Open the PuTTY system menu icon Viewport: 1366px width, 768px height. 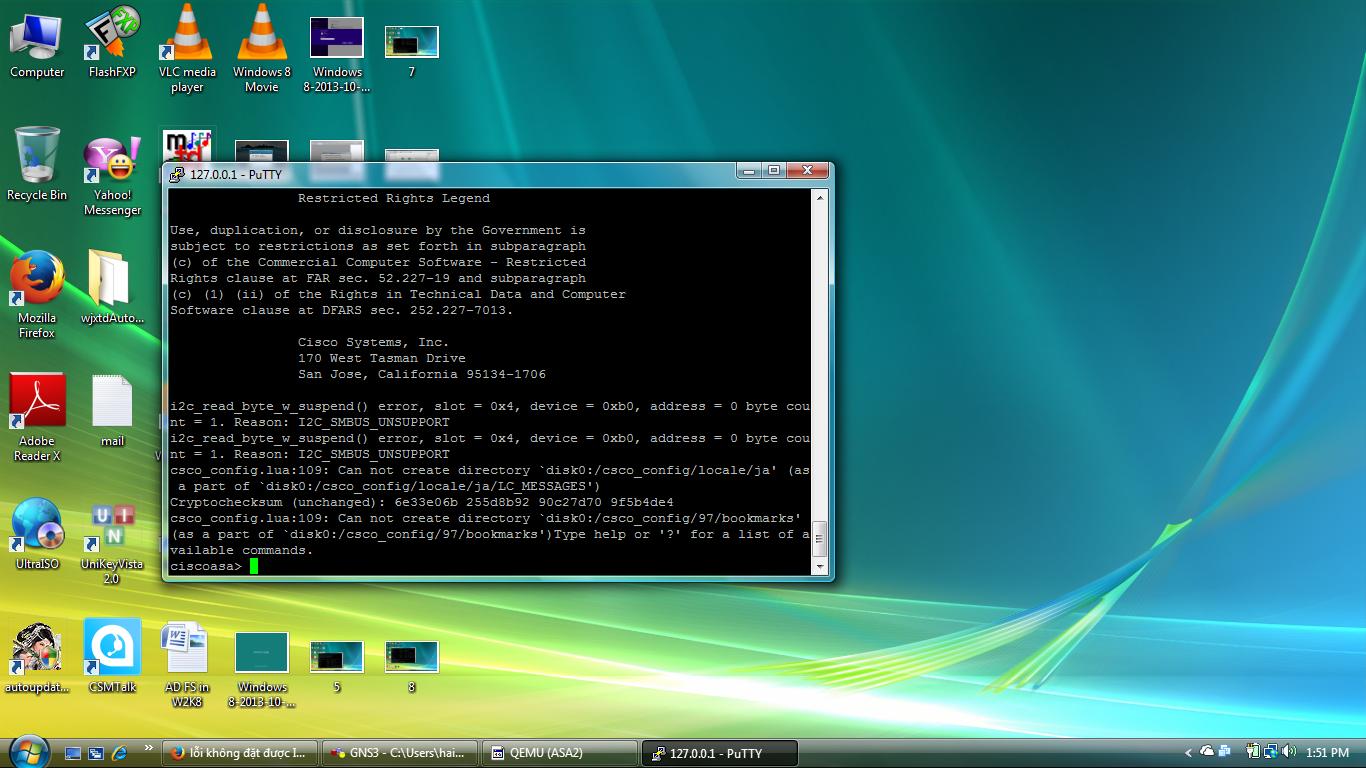coord(177,175)
